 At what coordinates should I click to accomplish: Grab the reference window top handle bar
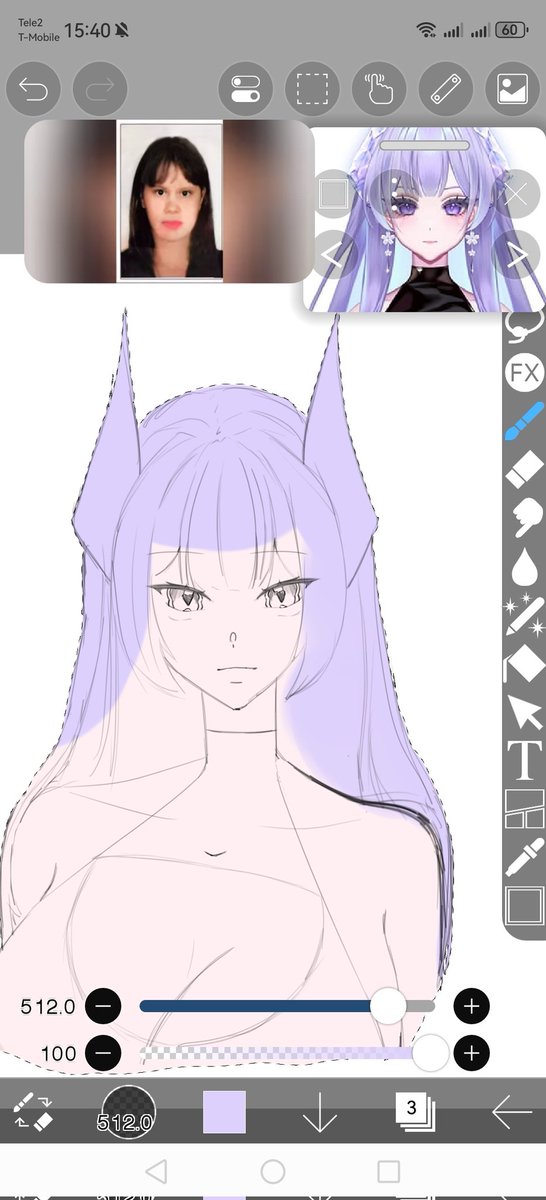[425, 144]
